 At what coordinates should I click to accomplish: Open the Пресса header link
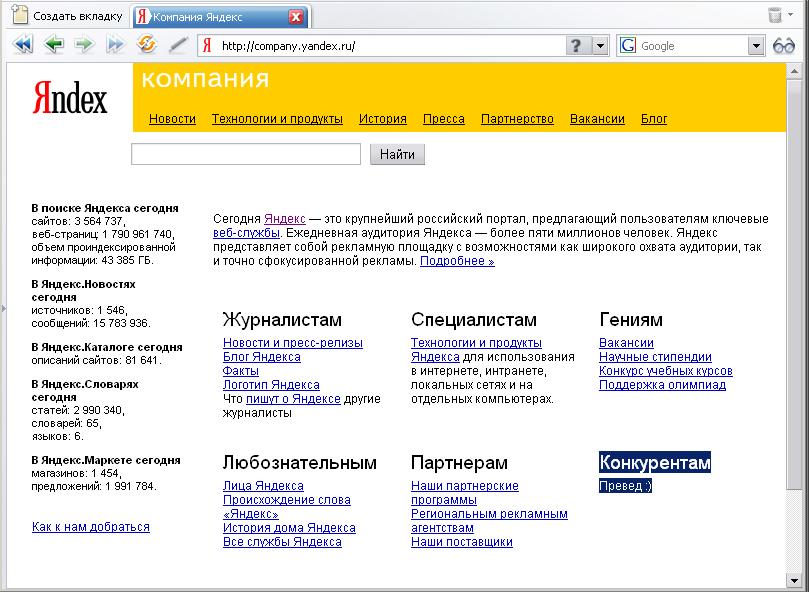point(444,119)
